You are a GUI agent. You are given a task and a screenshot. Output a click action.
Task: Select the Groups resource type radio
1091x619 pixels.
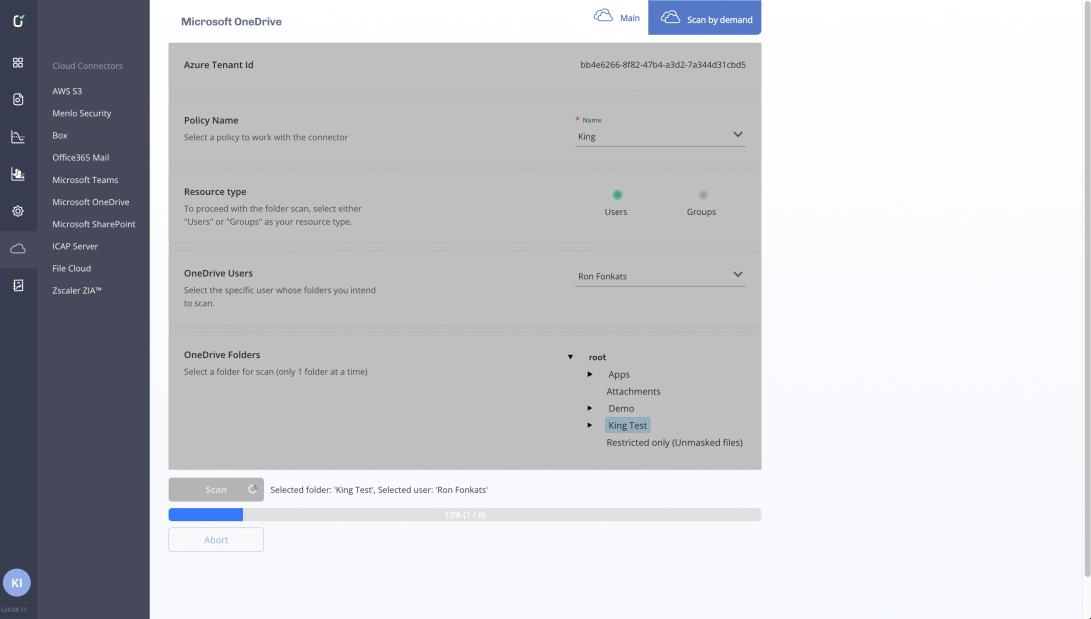[x=703, y=195]
